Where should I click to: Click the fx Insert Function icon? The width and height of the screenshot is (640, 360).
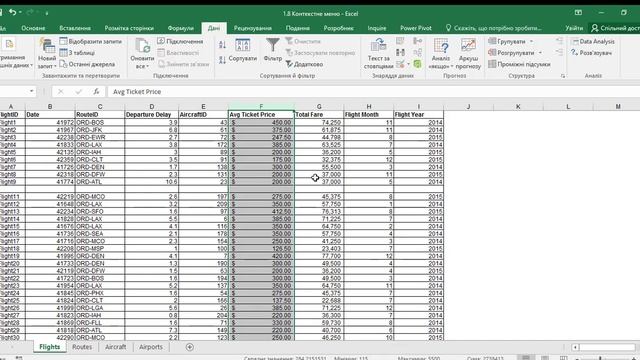coord(96,91)
